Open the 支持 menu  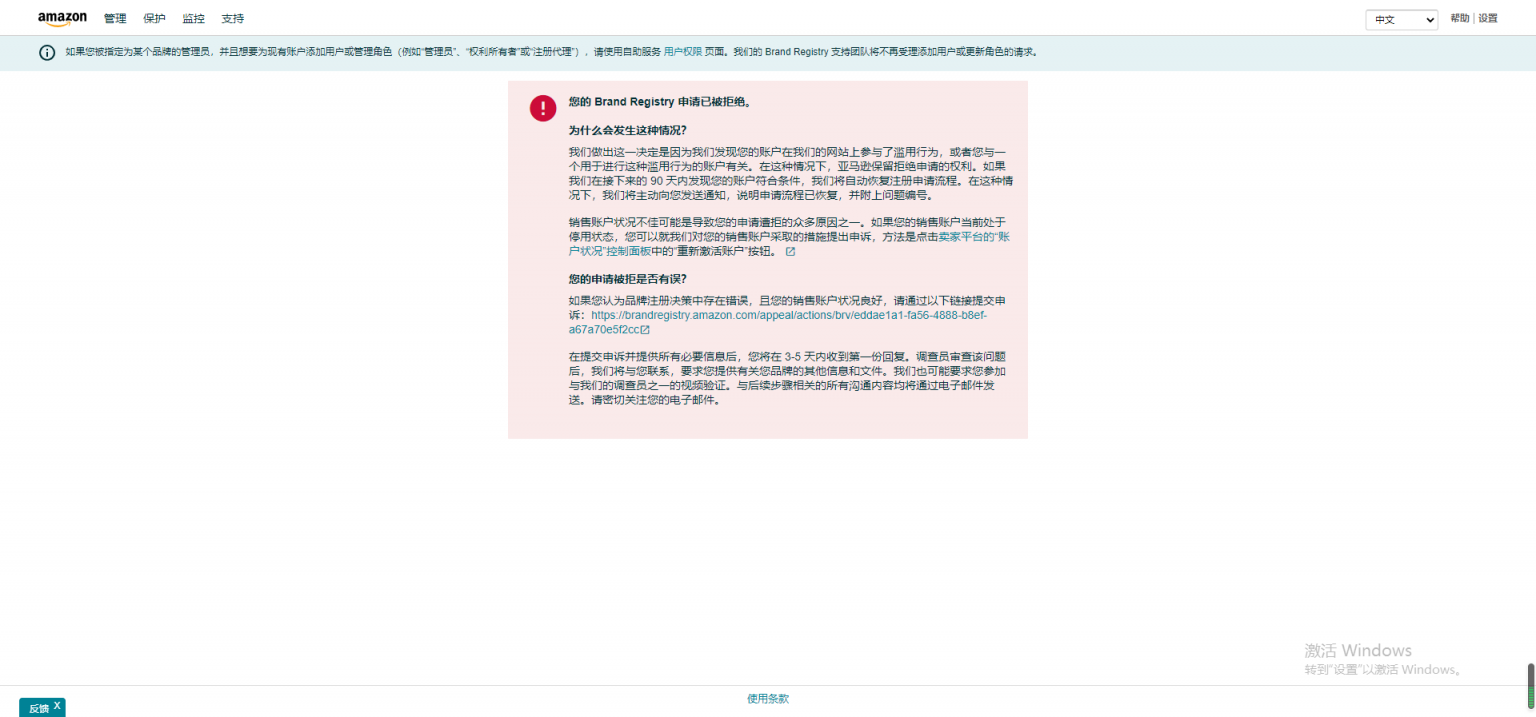pos(232,19)
